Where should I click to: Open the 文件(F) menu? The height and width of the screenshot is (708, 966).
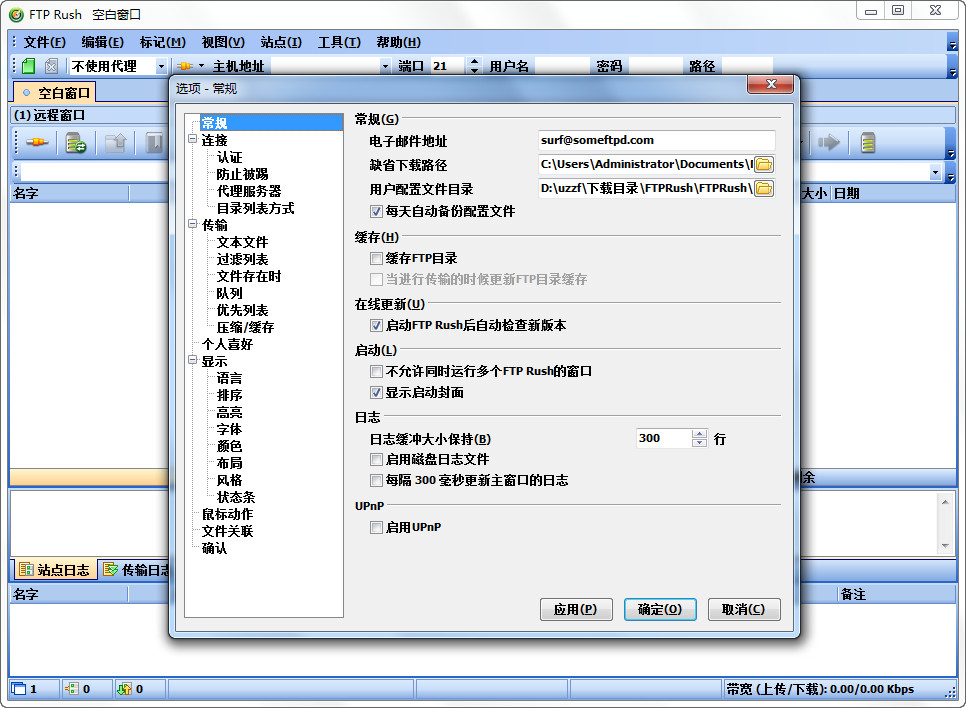pos(44,42)
